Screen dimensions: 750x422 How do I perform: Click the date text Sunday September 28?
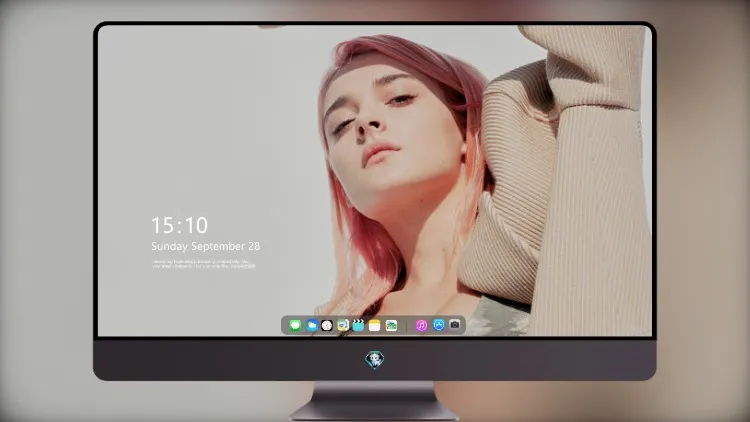coord(206,246)
